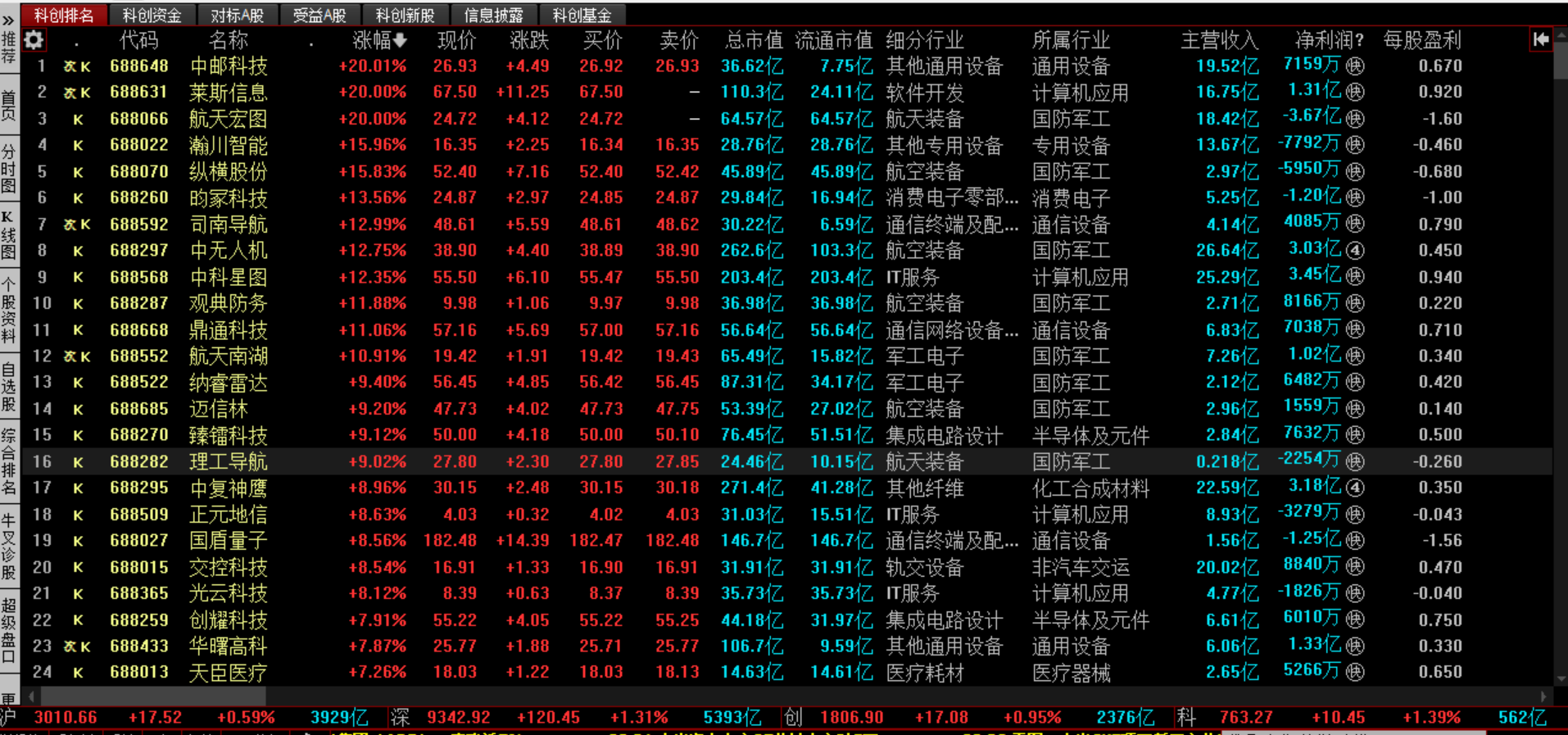Select the 科创新股 tab
1568x735 pixels.
tap(405, 15)
